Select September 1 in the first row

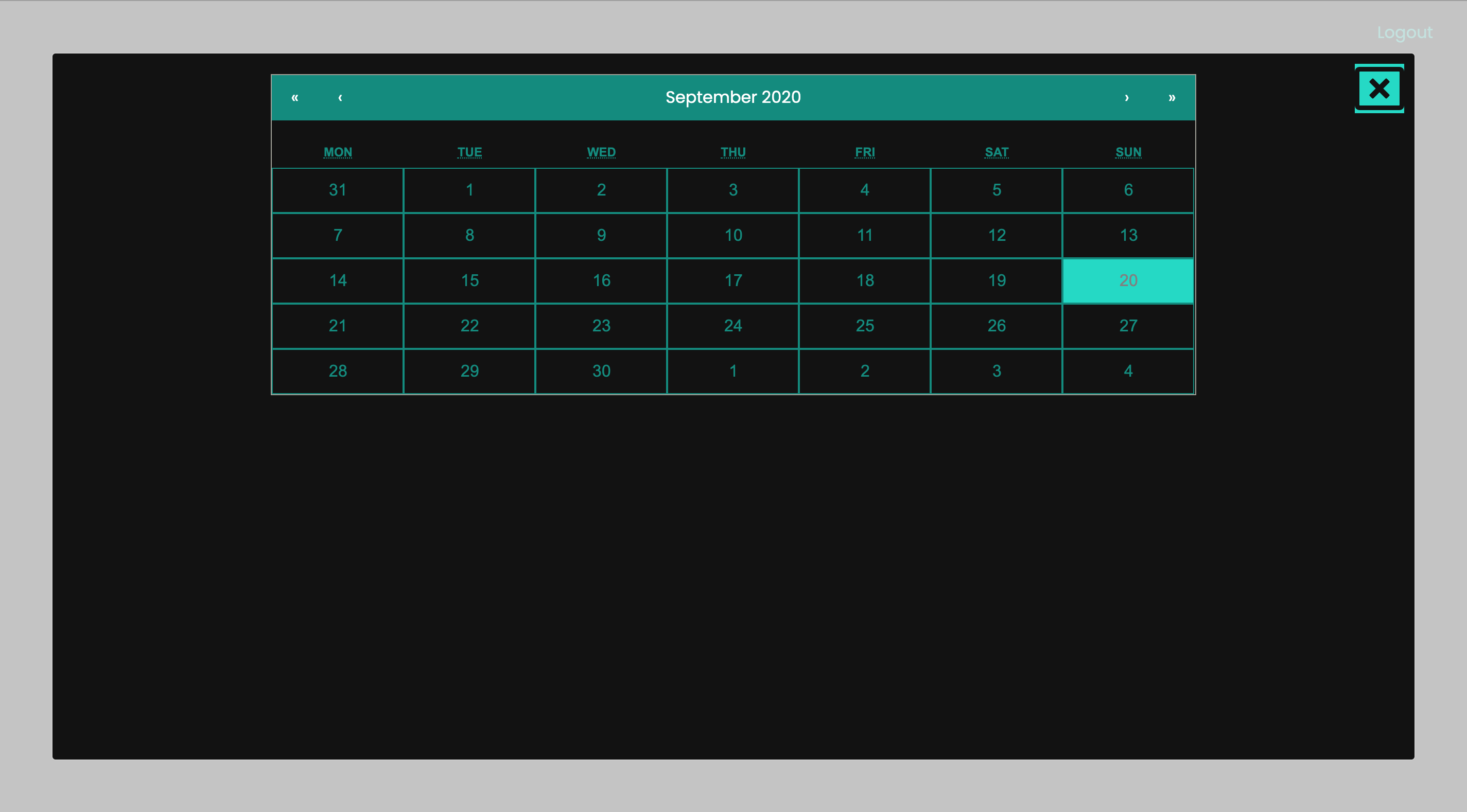pyautogui.click(x=469, y=190)
